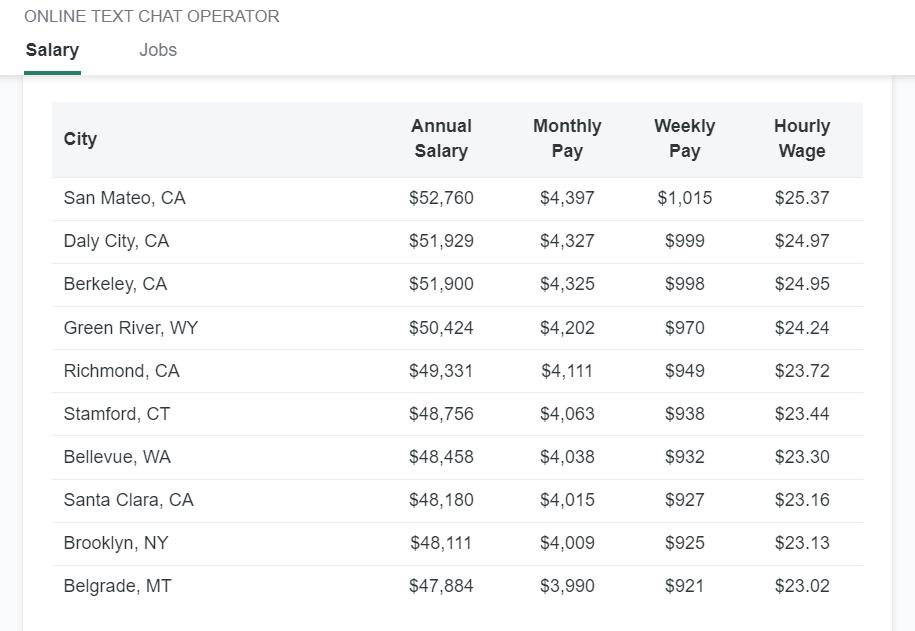Click the $24.24 hourly wage value

[x=802, y=327]
